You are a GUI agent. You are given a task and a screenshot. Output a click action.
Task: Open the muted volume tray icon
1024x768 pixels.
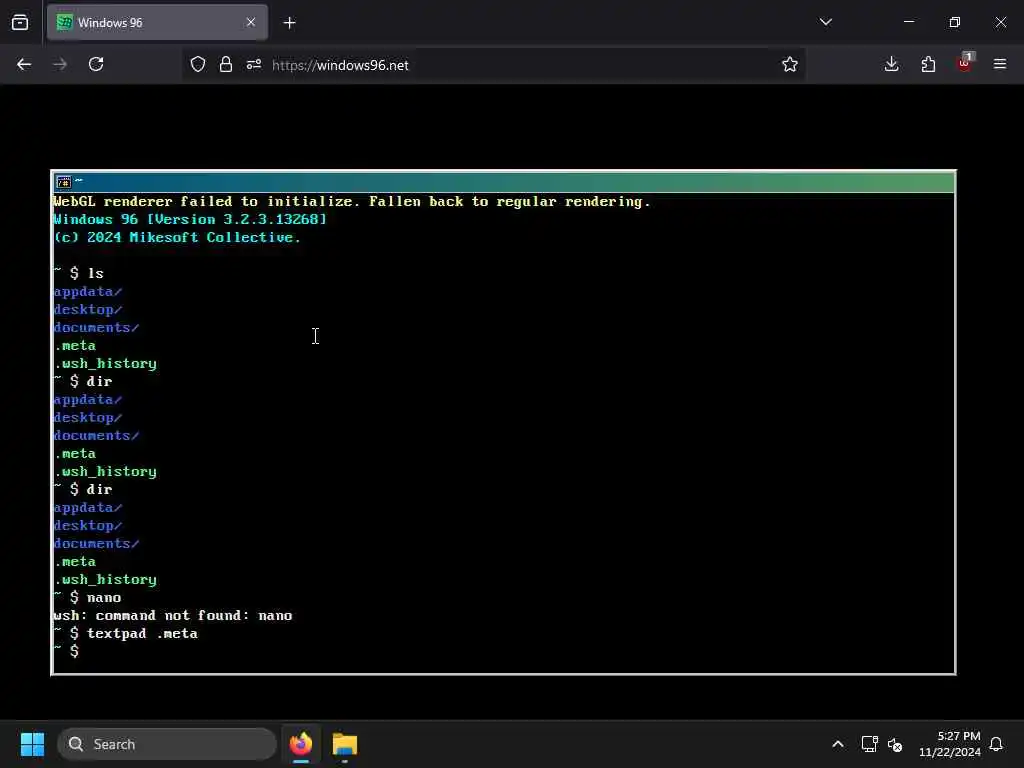coord(895,744)
